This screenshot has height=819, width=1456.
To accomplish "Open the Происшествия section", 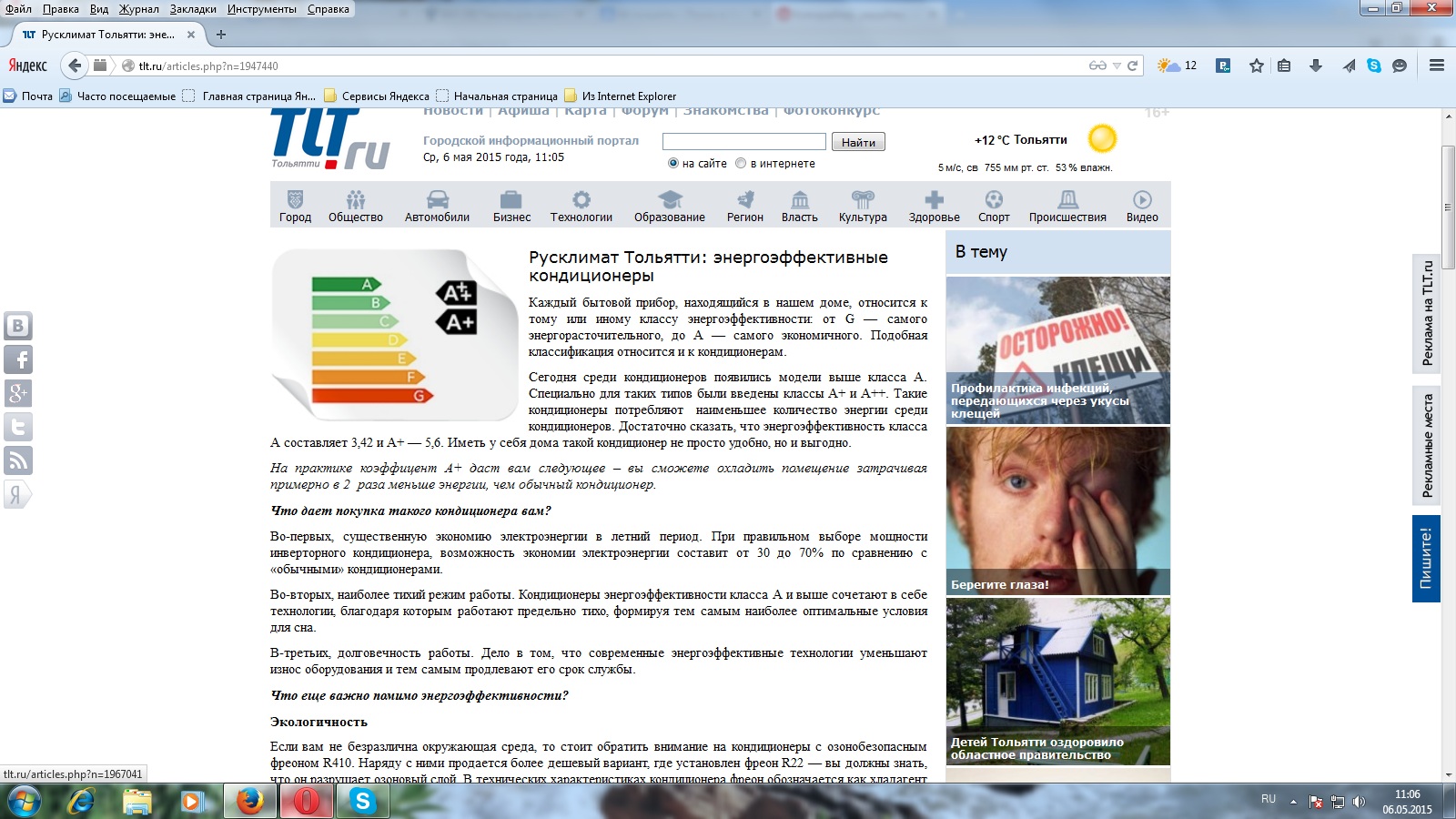I will (x=1067, y=207).
